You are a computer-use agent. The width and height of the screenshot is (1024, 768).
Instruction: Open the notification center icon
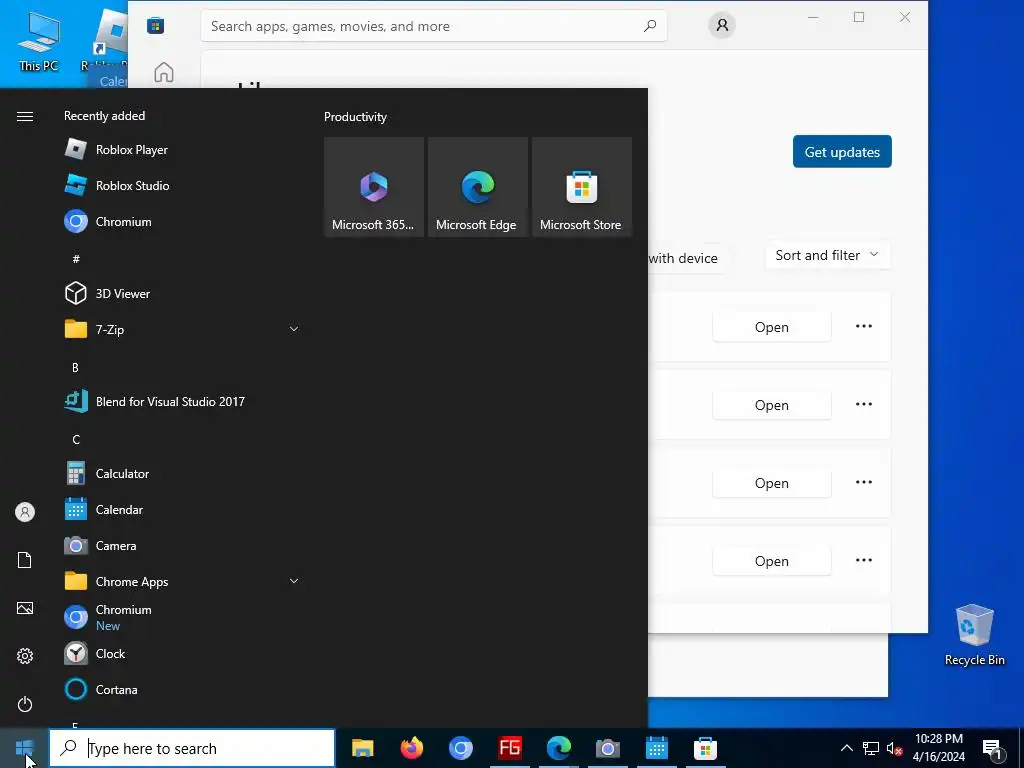point(993,749)
